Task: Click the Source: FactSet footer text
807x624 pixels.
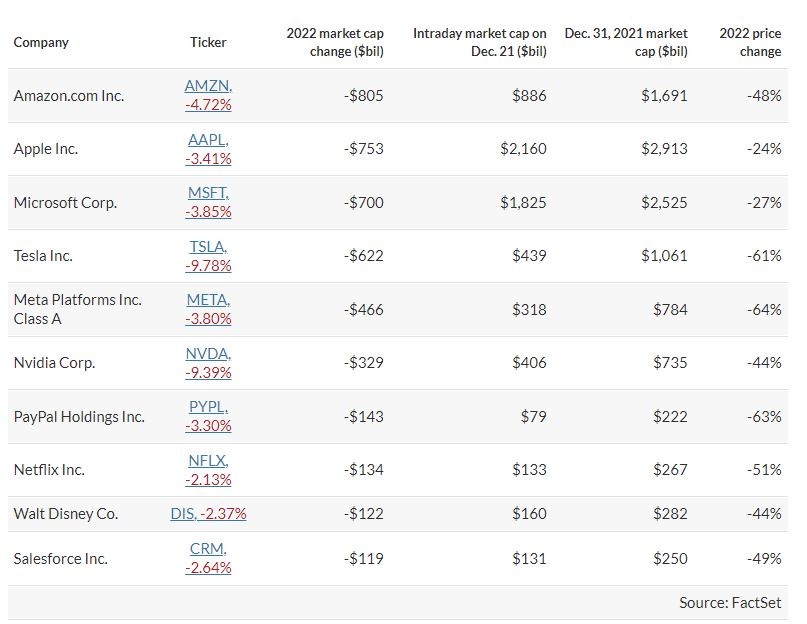Action: [730, 603]
